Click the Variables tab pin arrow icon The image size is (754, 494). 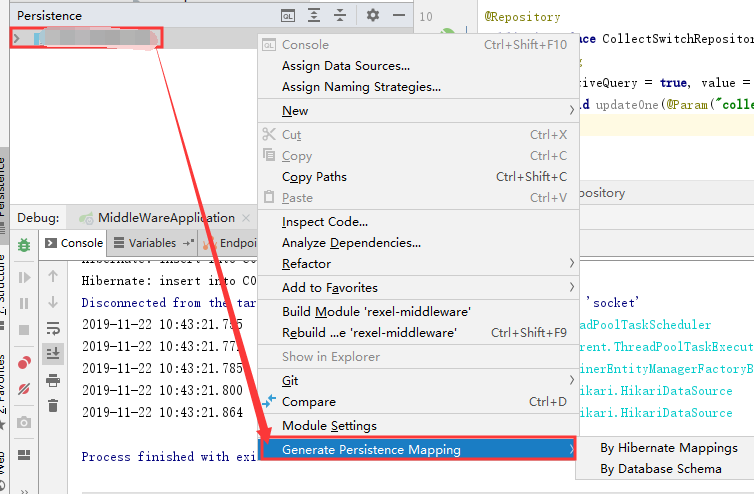pos(188,243)
